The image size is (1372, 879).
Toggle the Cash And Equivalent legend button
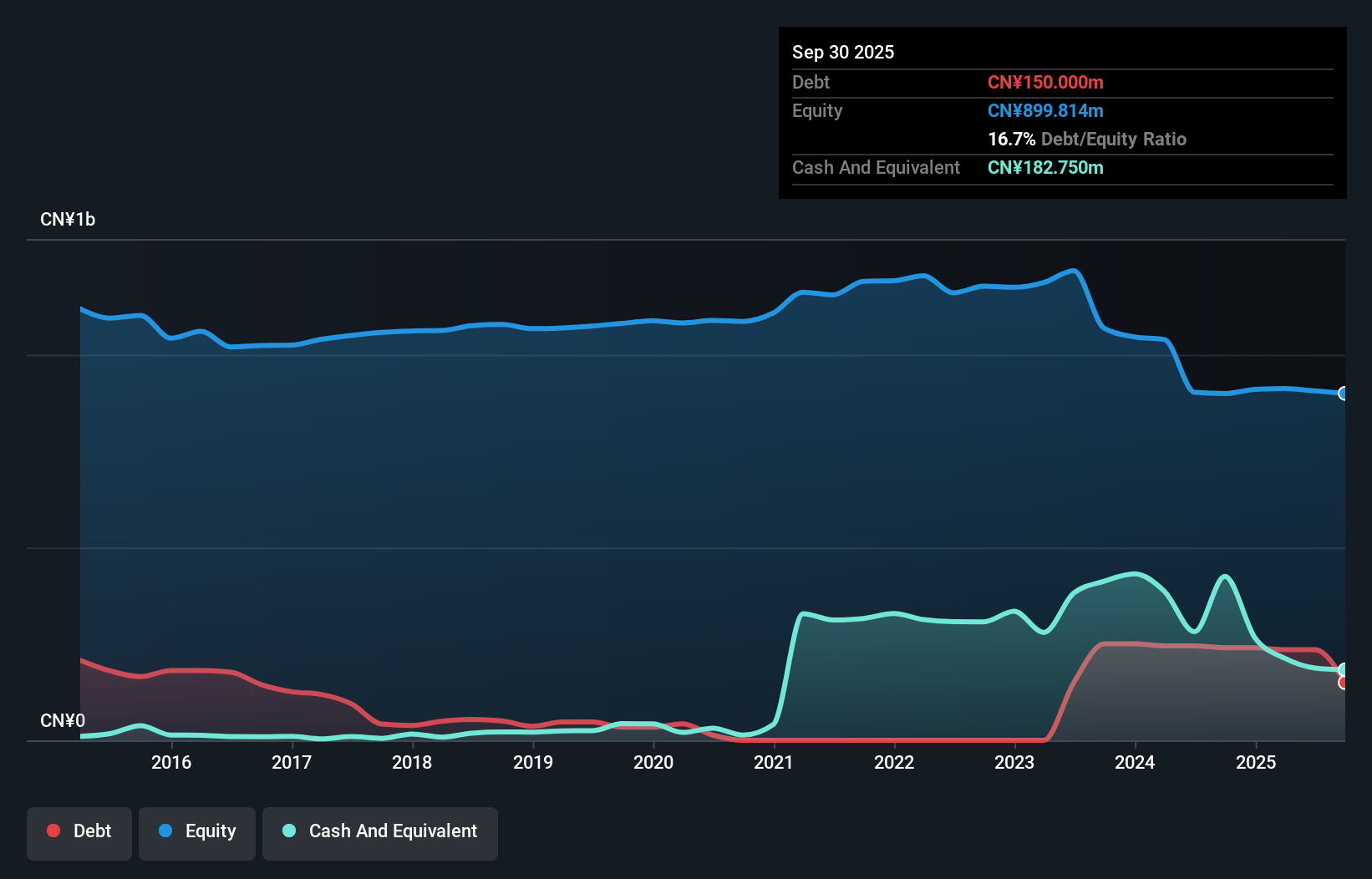point(380,833)
